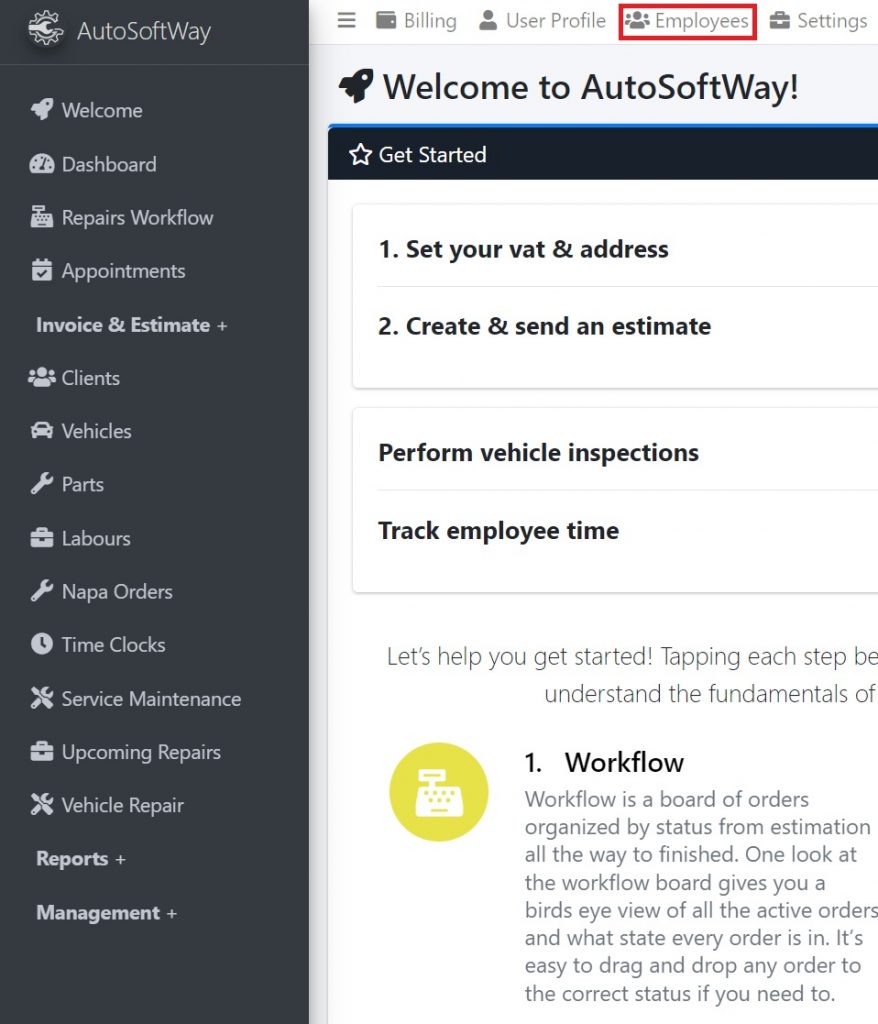The width and height of the screenshot is (878, 1024).
Task: Click the AutoSoftWay brand name
Action: (144, 31)
